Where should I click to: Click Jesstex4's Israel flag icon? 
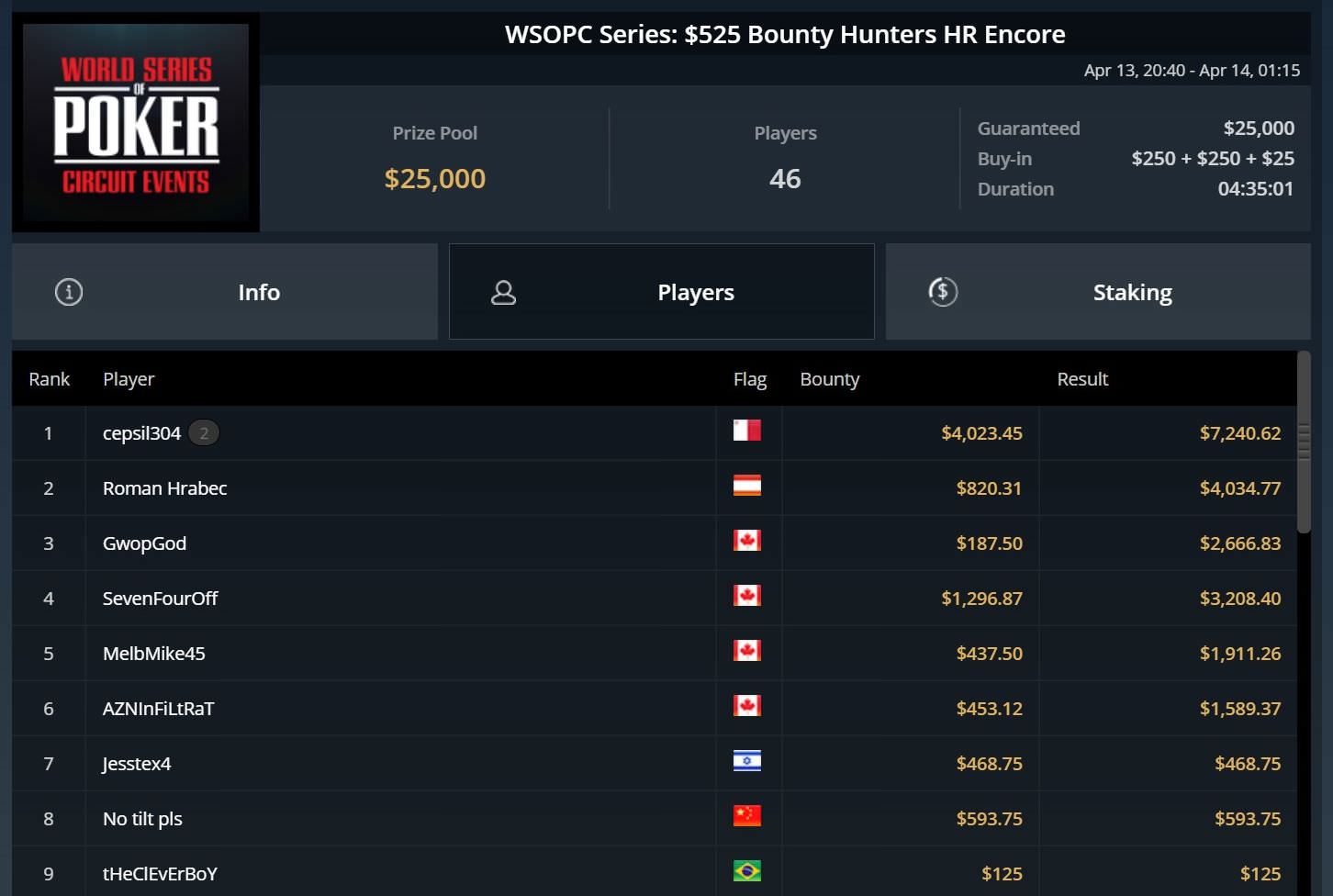coord(746,761)
